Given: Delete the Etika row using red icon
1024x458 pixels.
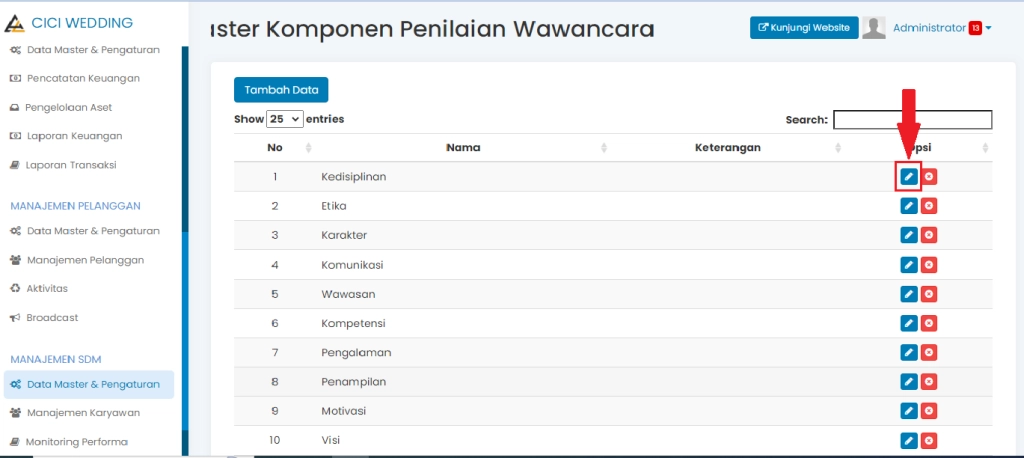Looking at the screenshot, I should [929, 206].
